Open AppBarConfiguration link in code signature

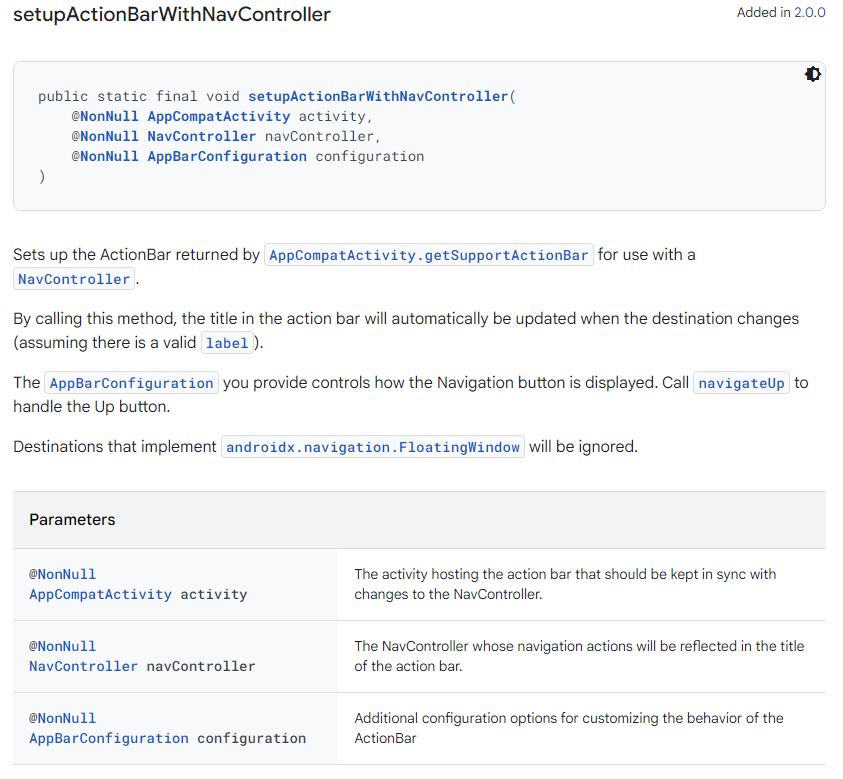click(227, 156)
